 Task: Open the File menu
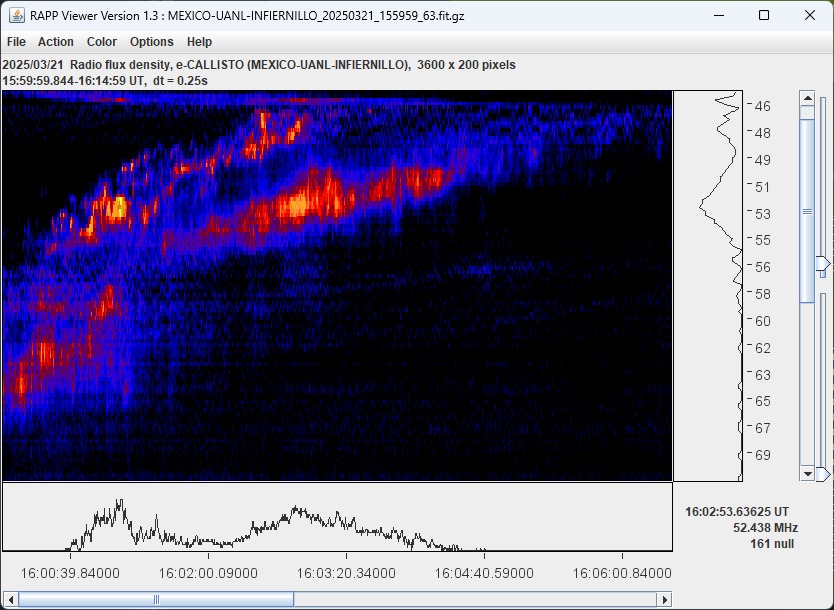click(16, 42)
